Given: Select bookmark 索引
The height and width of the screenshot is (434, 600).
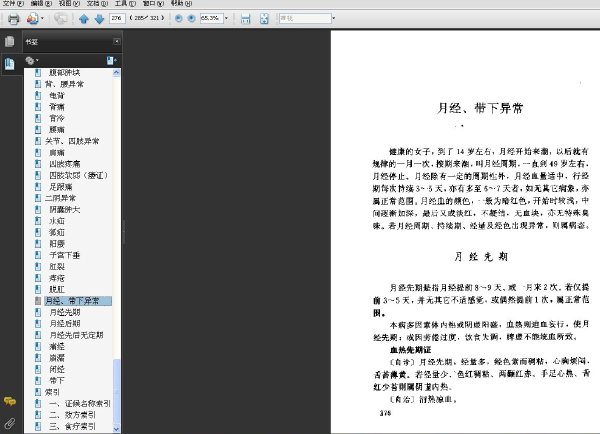Looking at the screenshot, I should point(52,392).
